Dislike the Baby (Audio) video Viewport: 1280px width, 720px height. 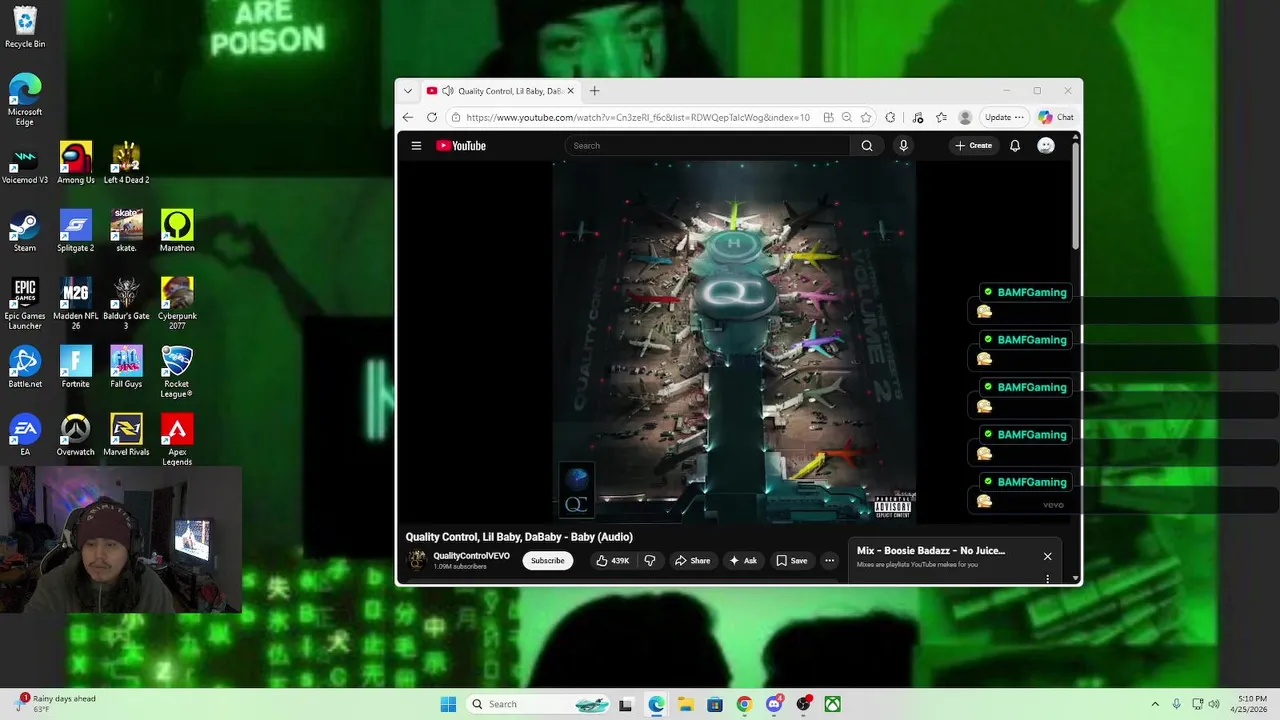coord(650,561)
